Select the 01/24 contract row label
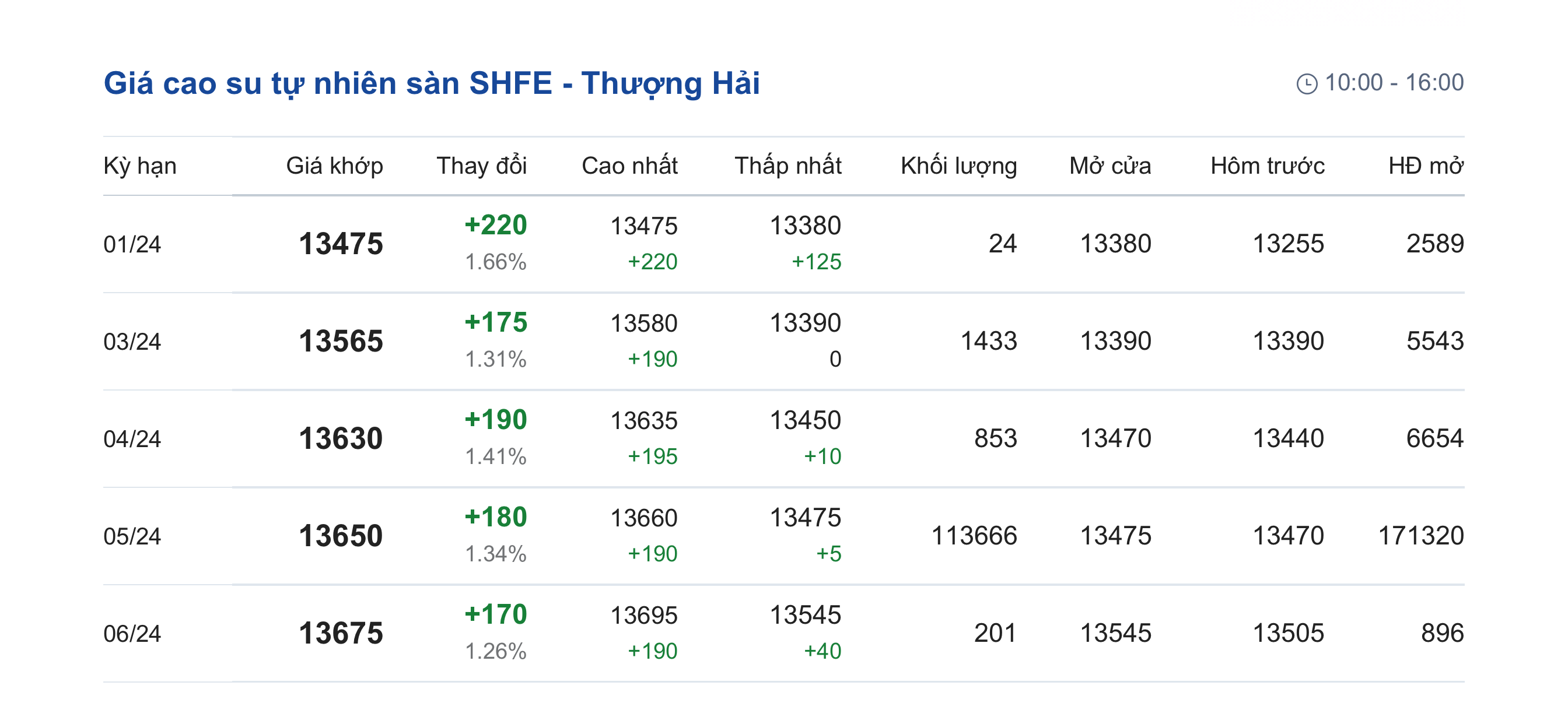This screenshot has width=1568, height=724. pos(132,244)
